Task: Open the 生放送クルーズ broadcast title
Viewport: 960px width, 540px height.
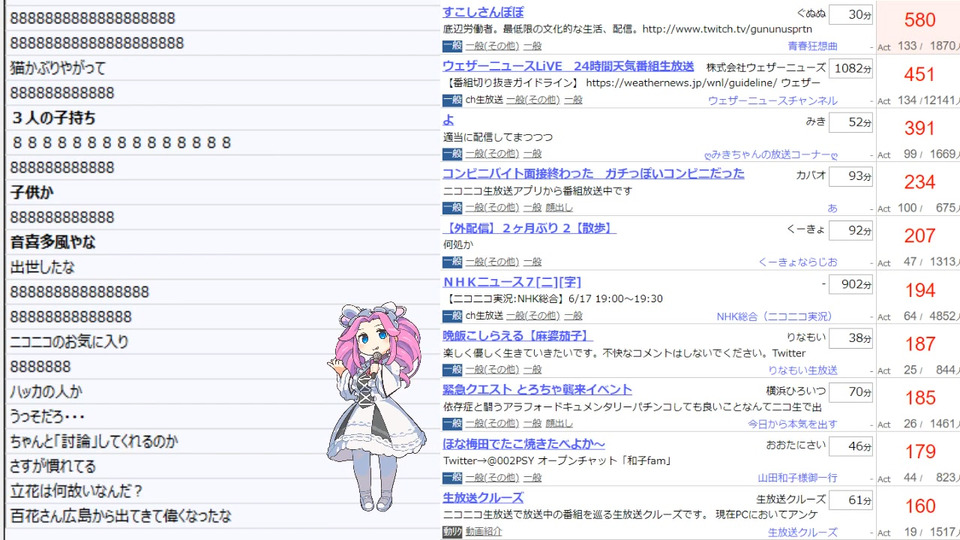Action: point(483,498)
